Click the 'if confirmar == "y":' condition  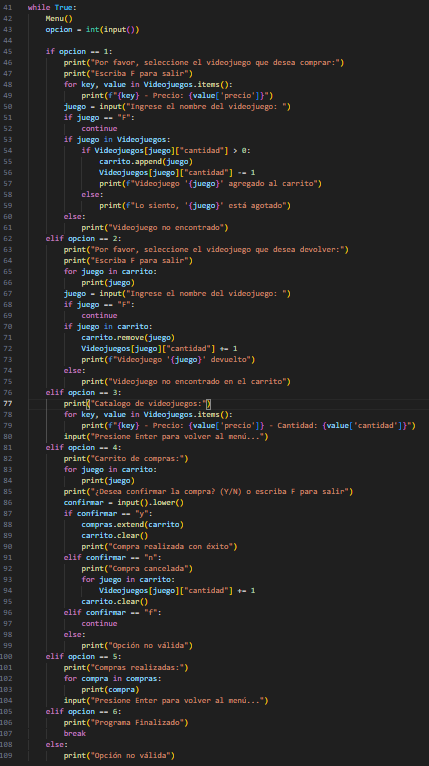(108, 513)
